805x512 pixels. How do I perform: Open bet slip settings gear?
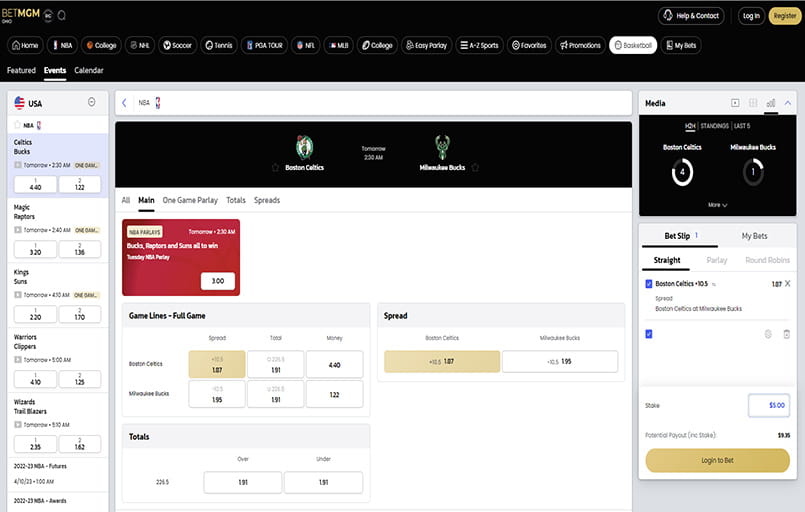(x=768, y=334)
